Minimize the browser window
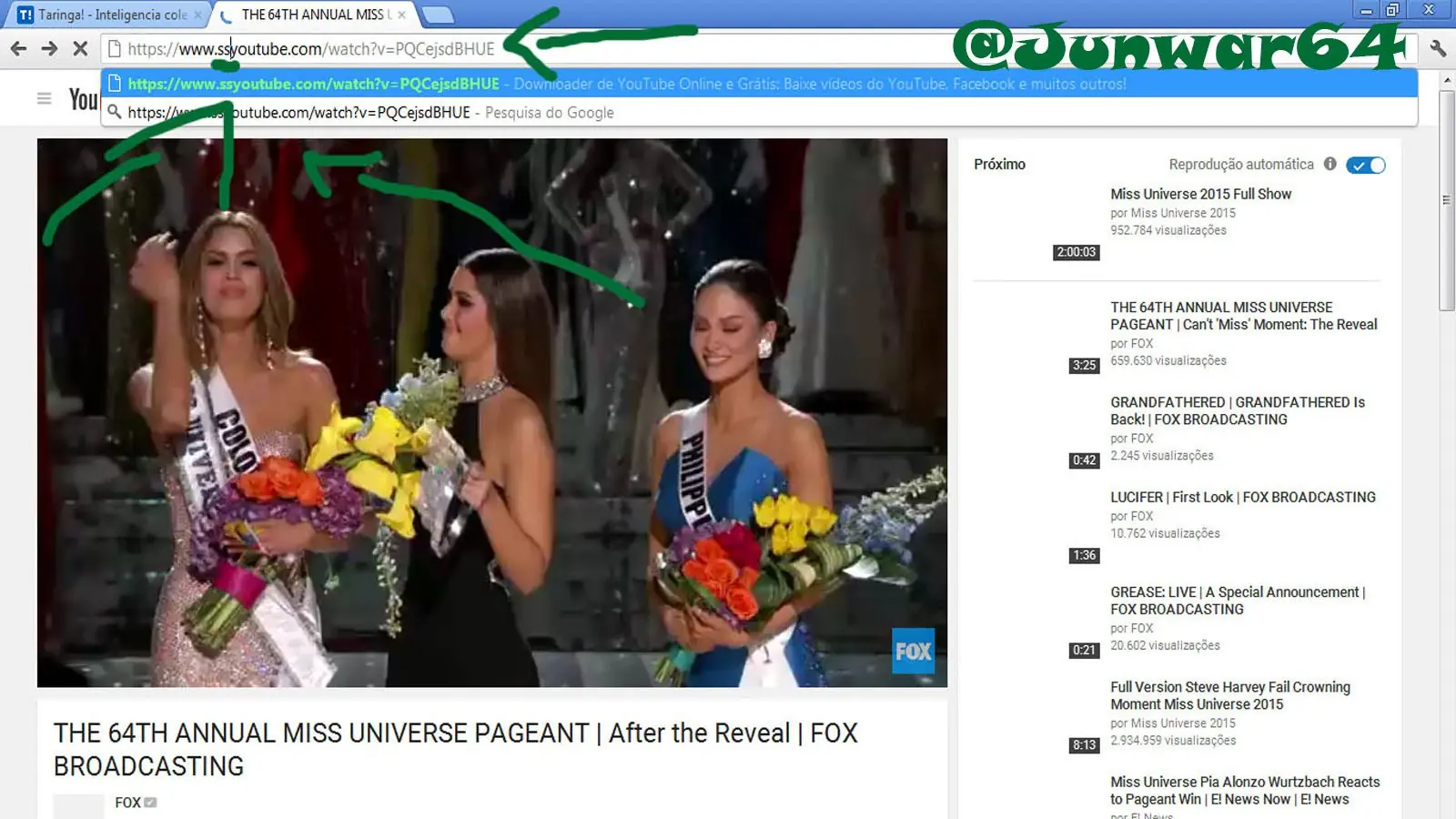The height and width of the screenshot is (819, 1456). tap(1366, 10)
